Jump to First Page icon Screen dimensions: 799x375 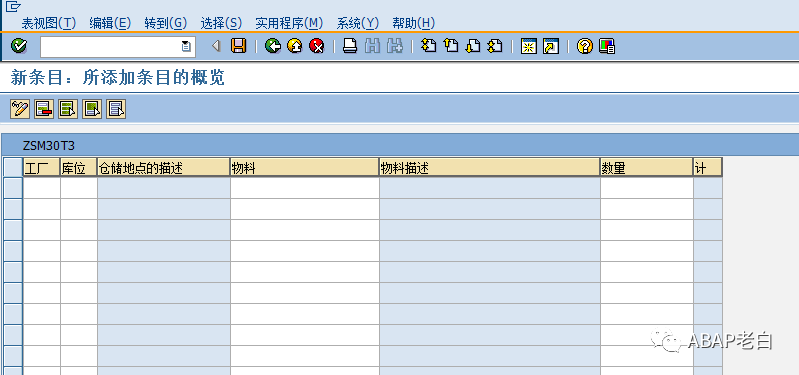[429, 46]
